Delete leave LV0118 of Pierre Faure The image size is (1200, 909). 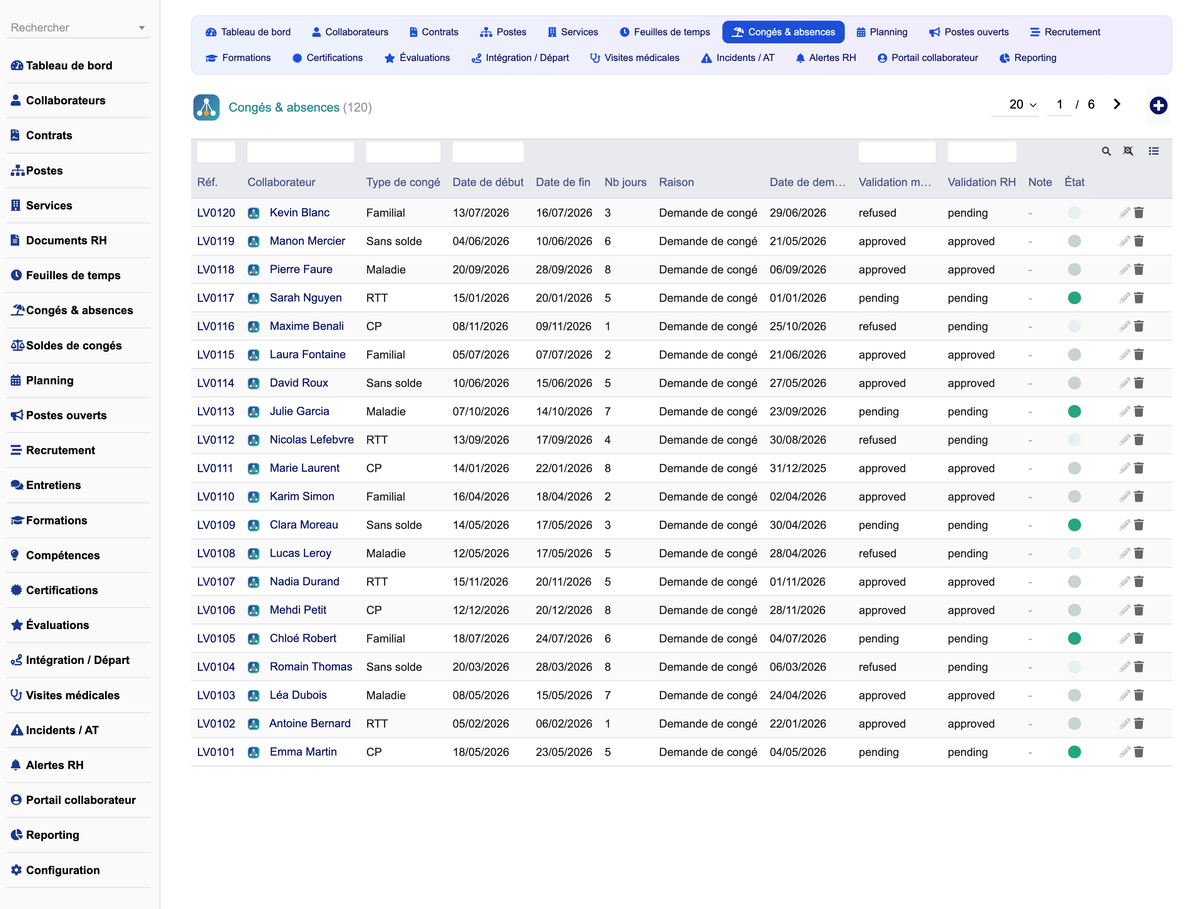[1139, 269]
